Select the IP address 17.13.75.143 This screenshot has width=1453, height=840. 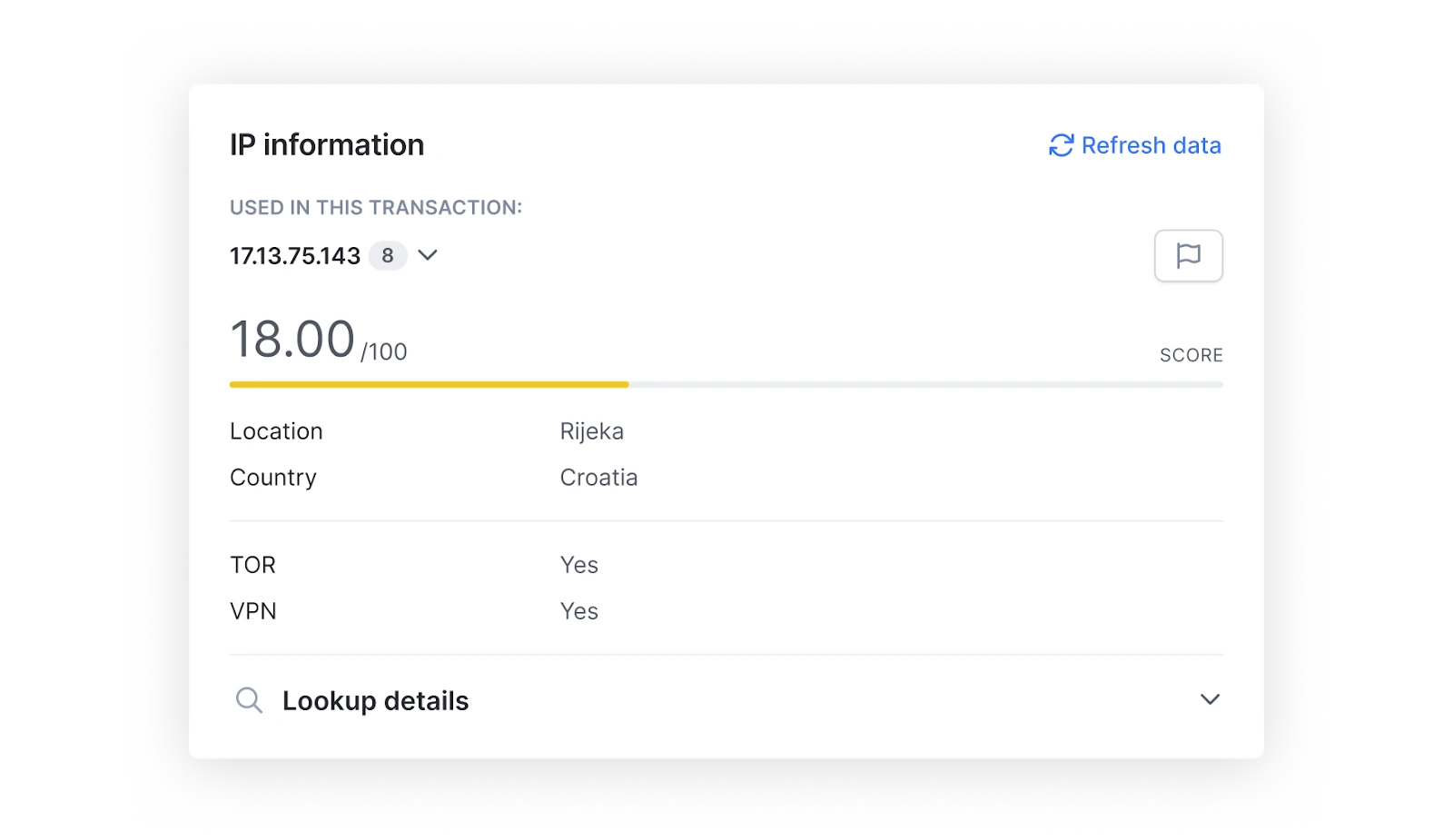coord(295,256)
